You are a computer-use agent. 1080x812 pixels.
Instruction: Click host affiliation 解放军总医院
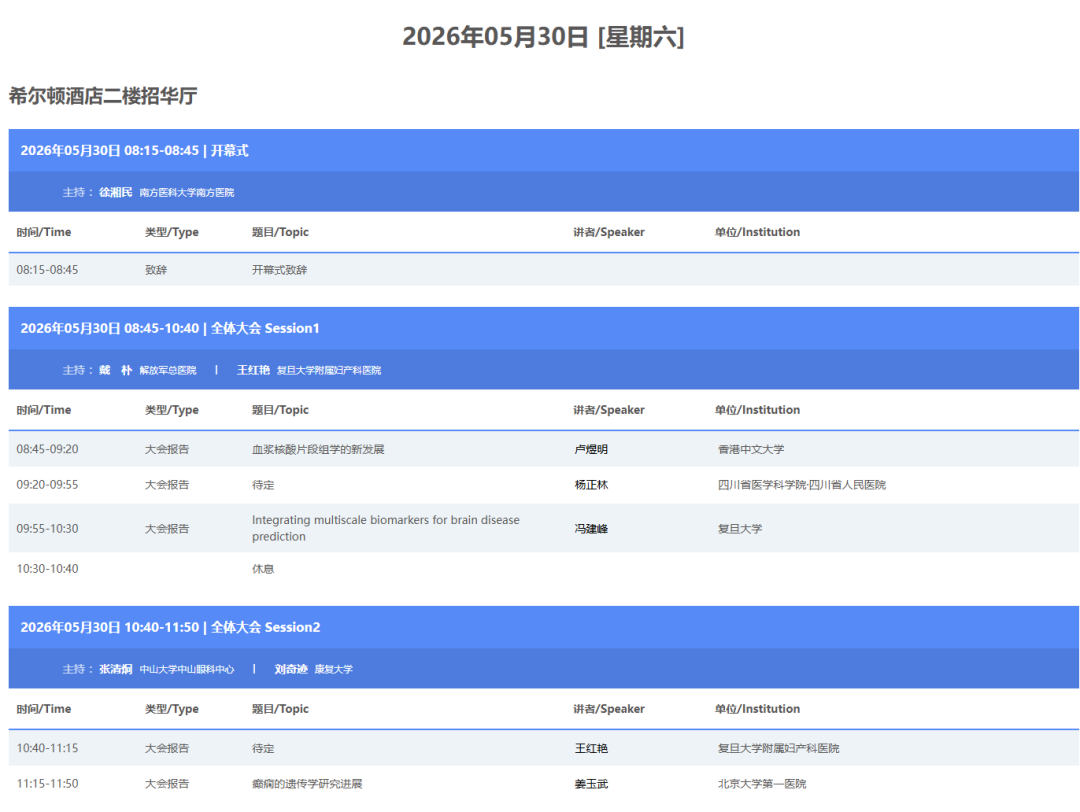click(x=168, y=371)
